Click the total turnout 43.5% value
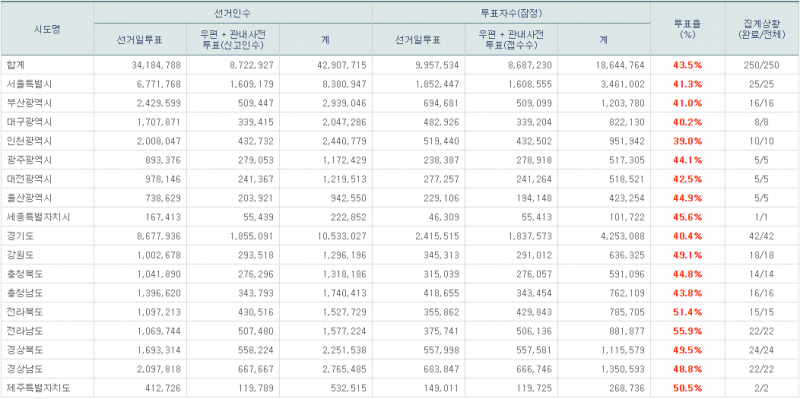This screenshot has height=399, width=800. pyautogui.click(x=687, y=65)
